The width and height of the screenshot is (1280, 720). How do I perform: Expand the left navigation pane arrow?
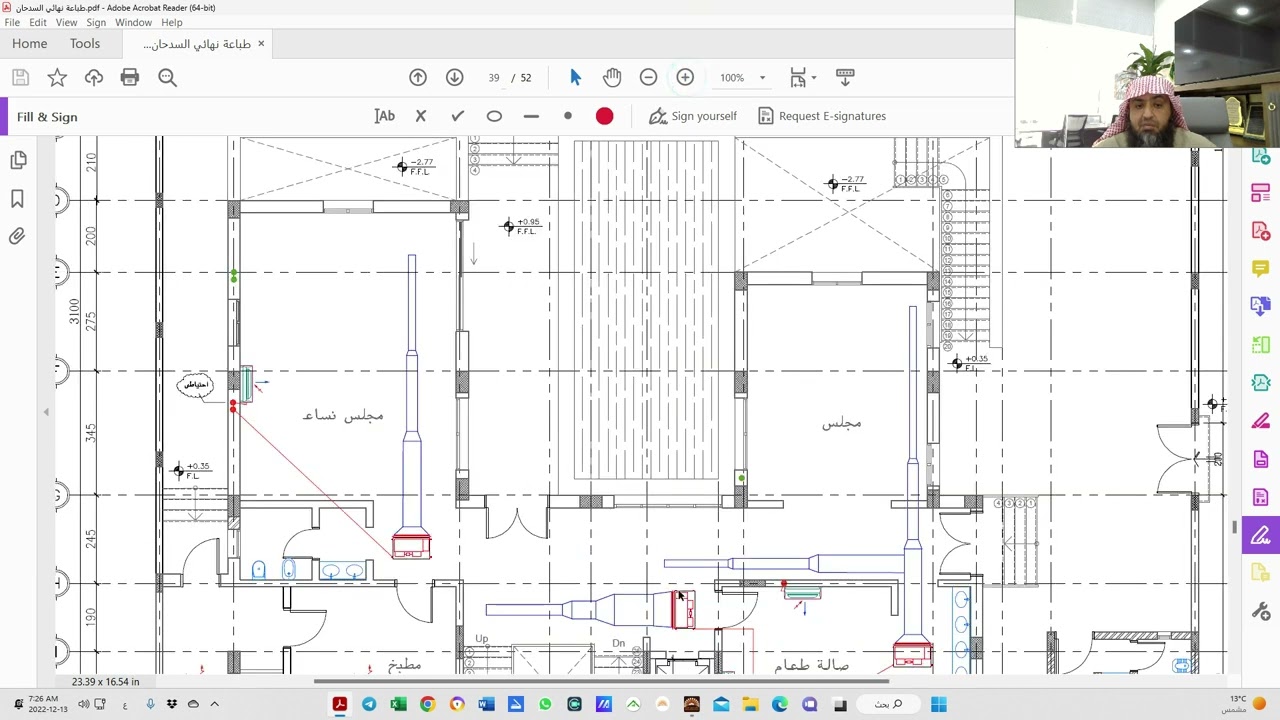(x=46, y=412)
